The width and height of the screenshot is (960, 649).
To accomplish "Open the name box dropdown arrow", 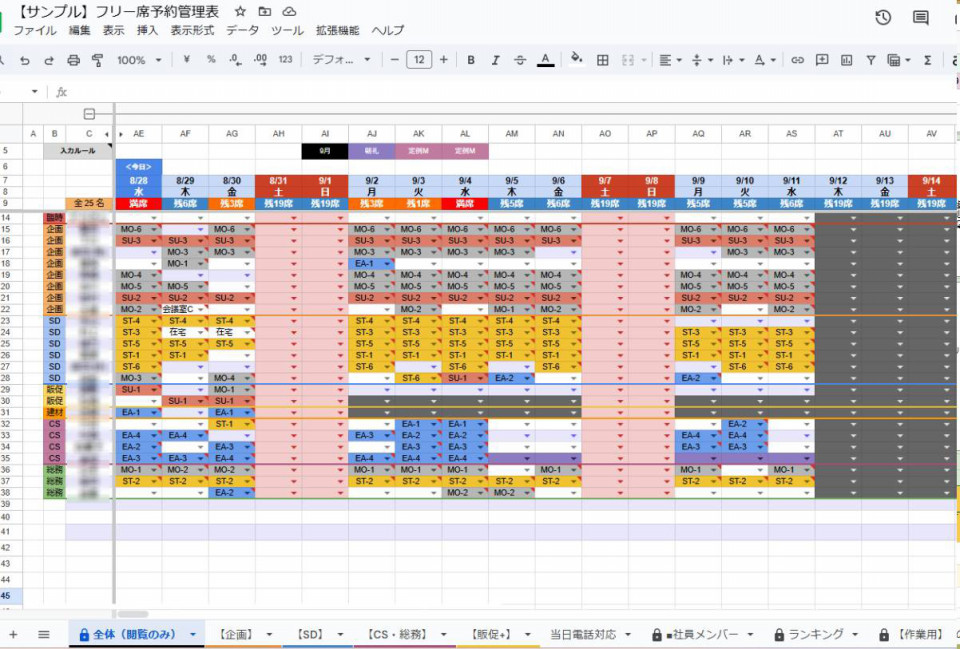I will pyautogui.click(x=35, y=92).
